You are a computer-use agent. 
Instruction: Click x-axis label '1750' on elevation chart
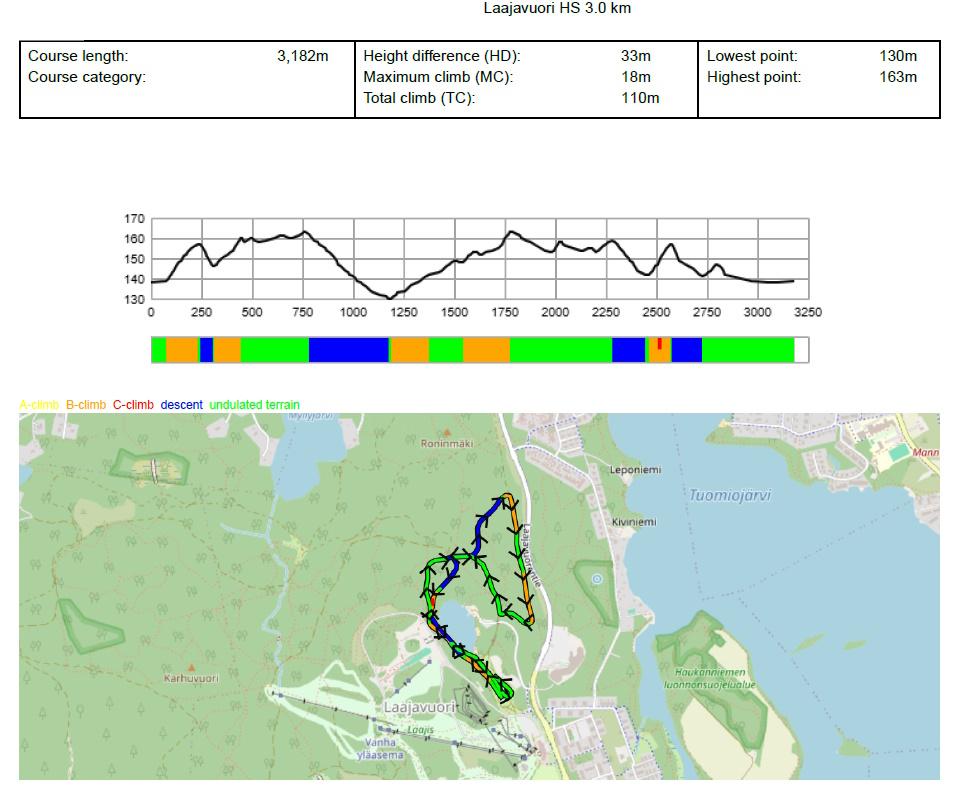[x=505, y=312]
